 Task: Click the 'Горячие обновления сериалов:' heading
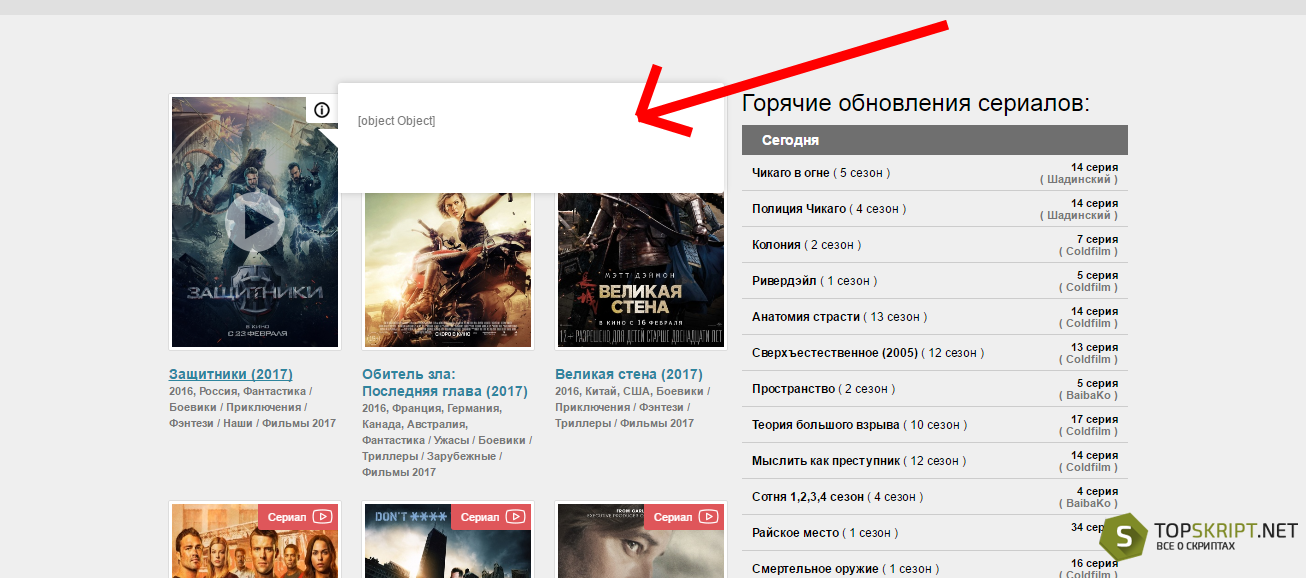click(916, 103)
